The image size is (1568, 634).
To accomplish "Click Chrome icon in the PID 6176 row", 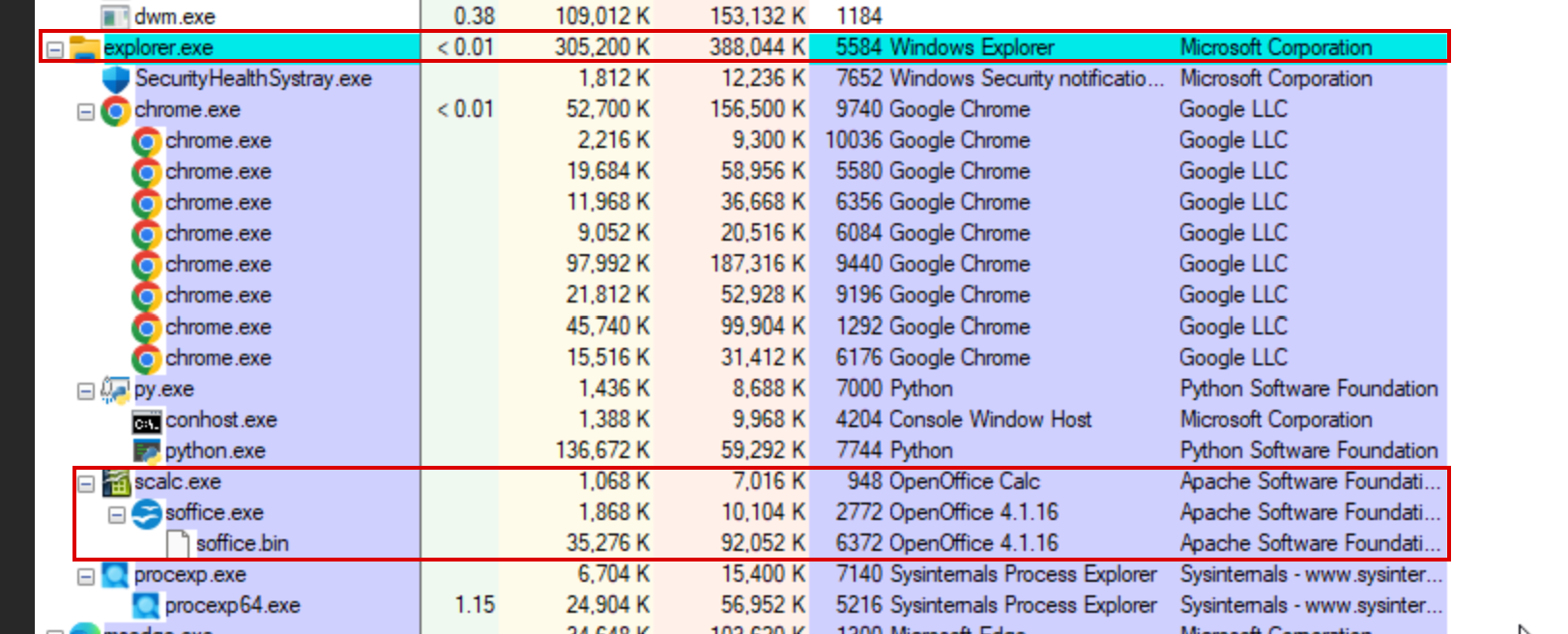I will pyautogui.click(x=146, y=359).
